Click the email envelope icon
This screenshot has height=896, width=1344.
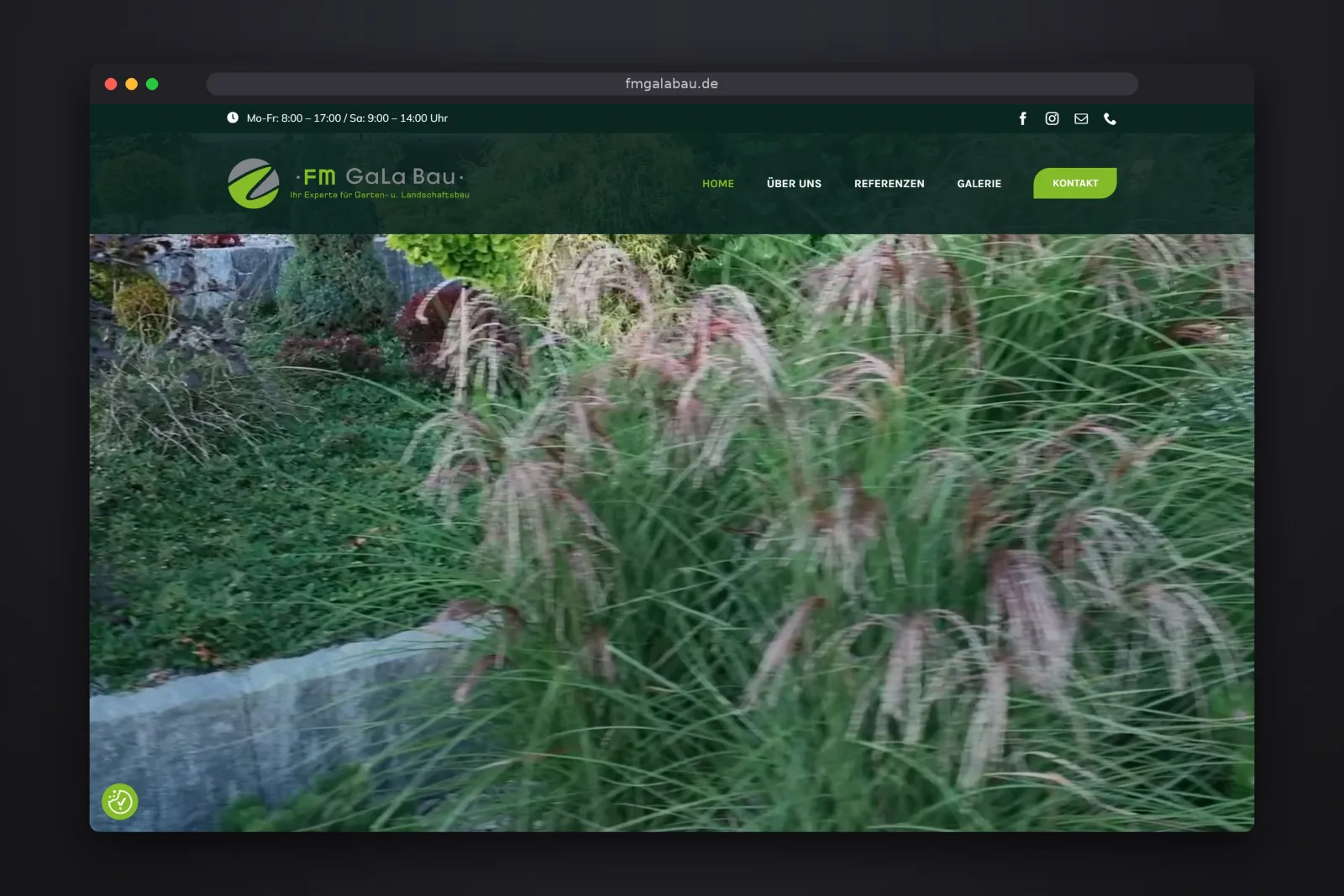(1081, 118)
